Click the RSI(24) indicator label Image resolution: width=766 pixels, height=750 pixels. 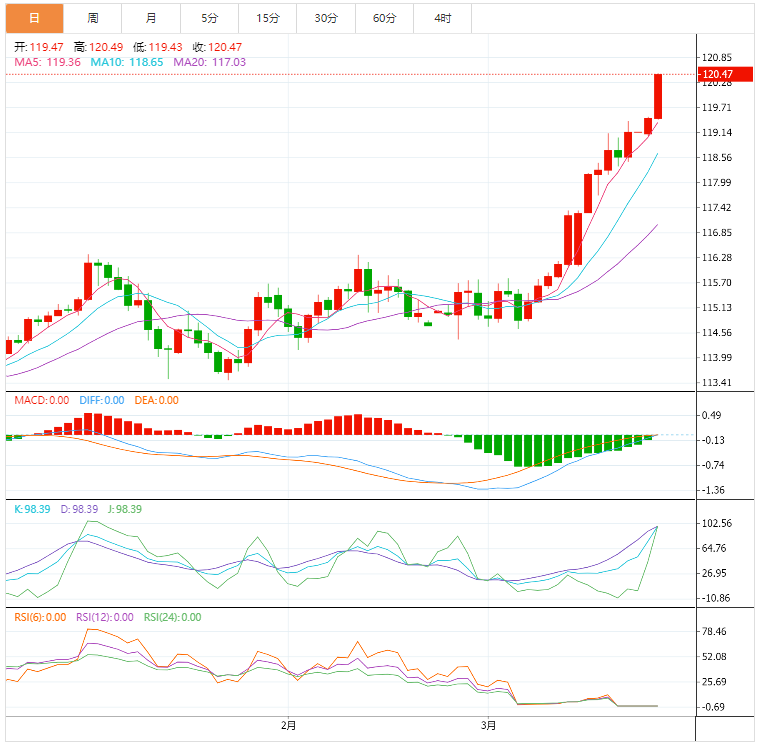point(172,617)
